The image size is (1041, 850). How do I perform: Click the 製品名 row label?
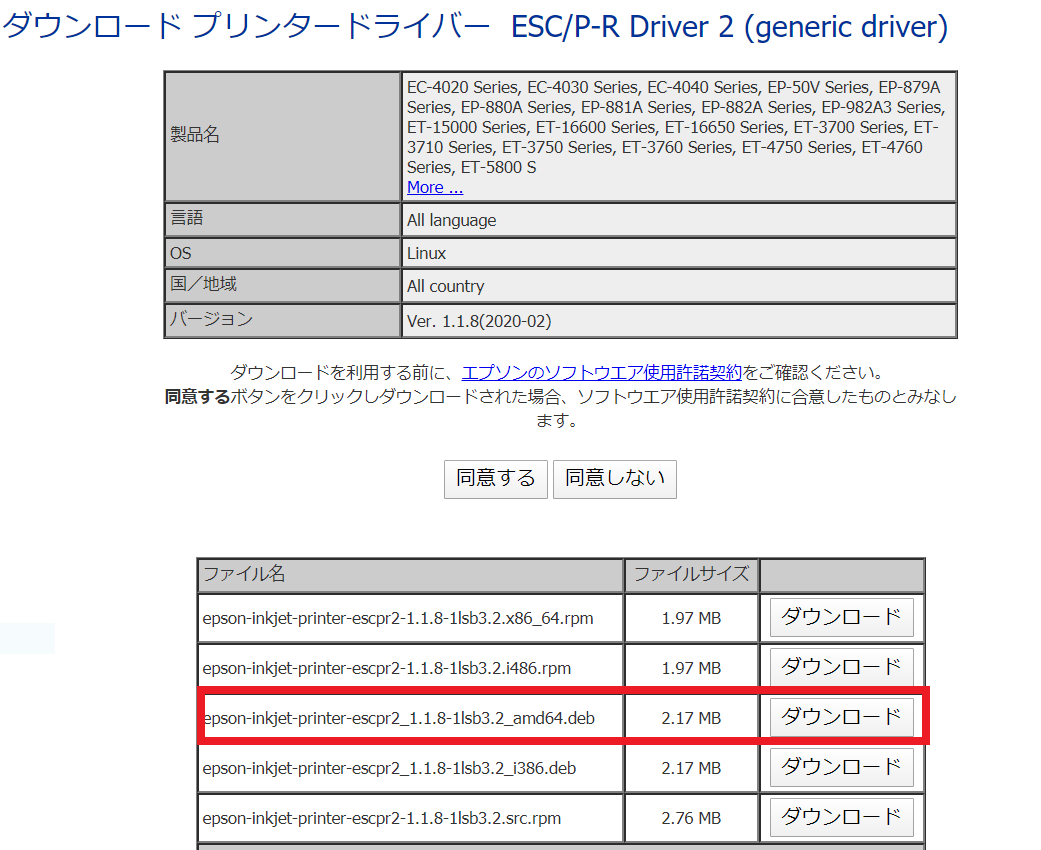pyautogui.click(x=195, y=135)
